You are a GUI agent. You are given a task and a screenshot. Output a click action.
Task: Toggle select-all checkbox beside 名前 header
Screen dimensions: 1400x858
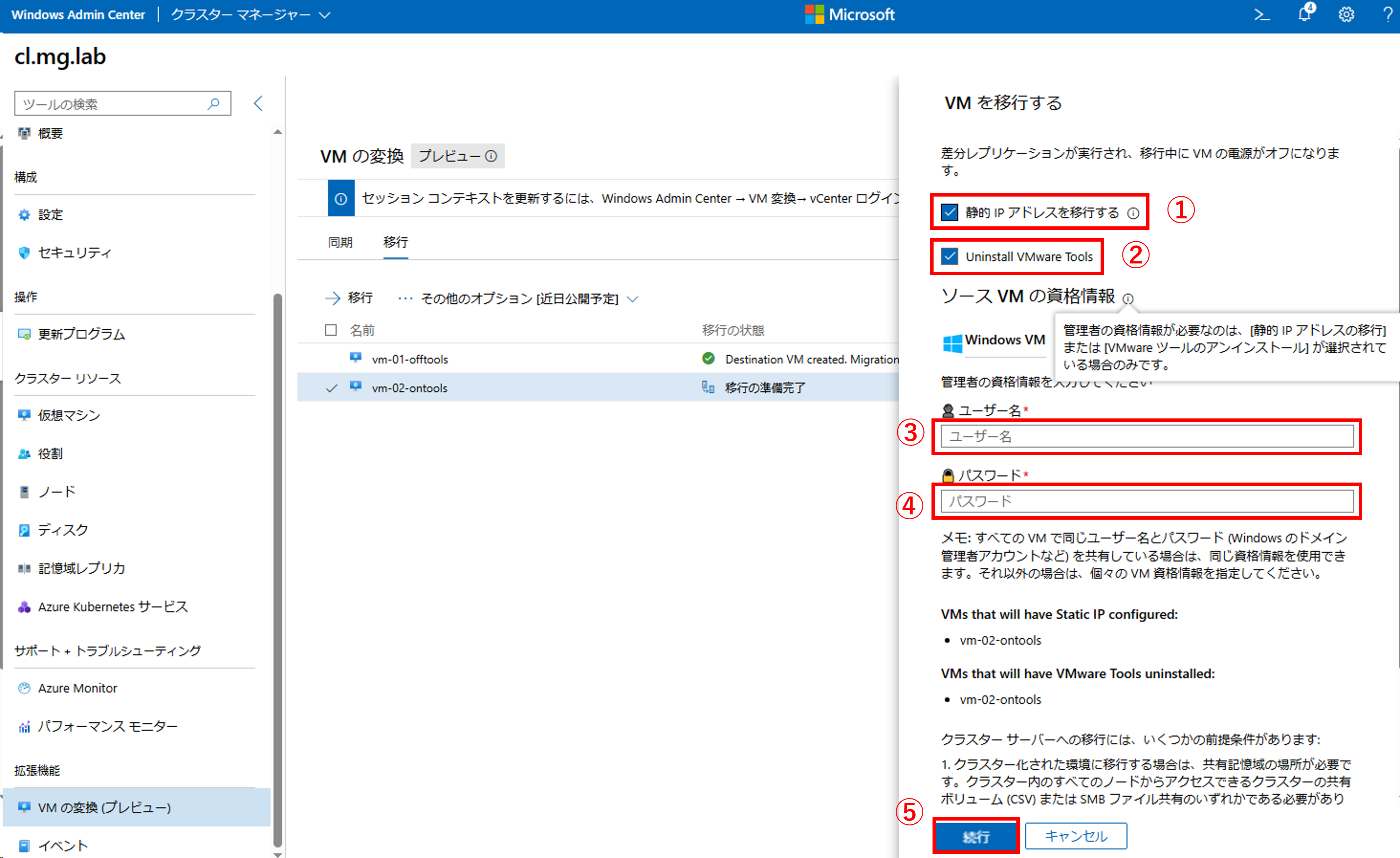point(331,330)
